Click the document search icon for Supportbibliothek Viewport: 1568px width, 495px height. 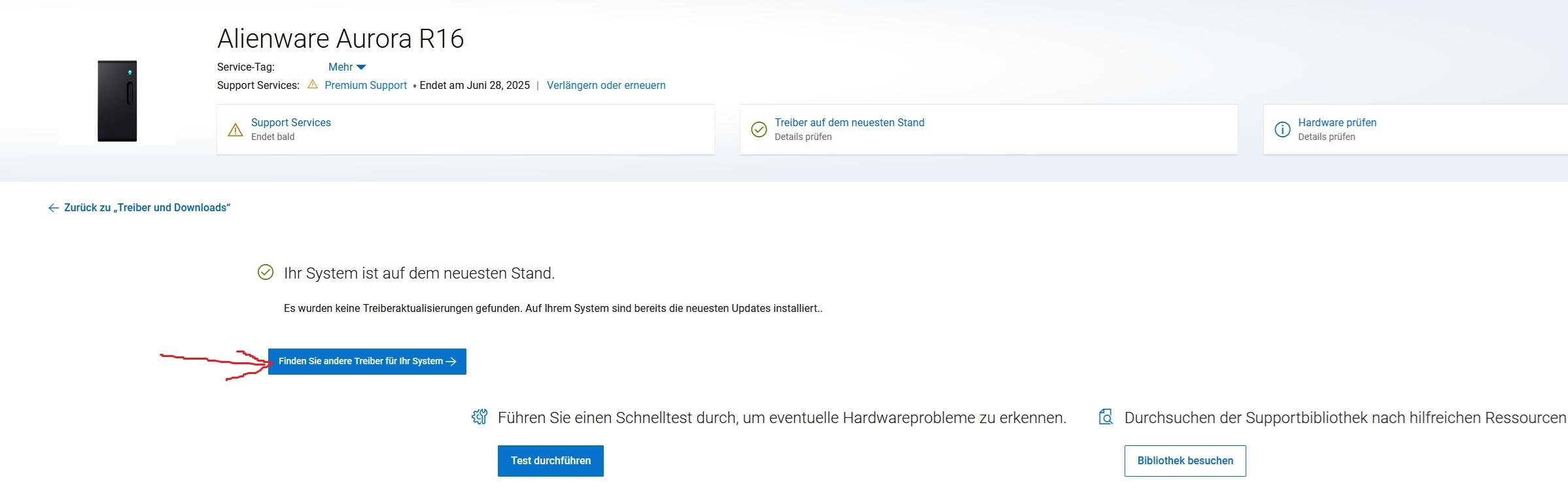coord(1106,417)
